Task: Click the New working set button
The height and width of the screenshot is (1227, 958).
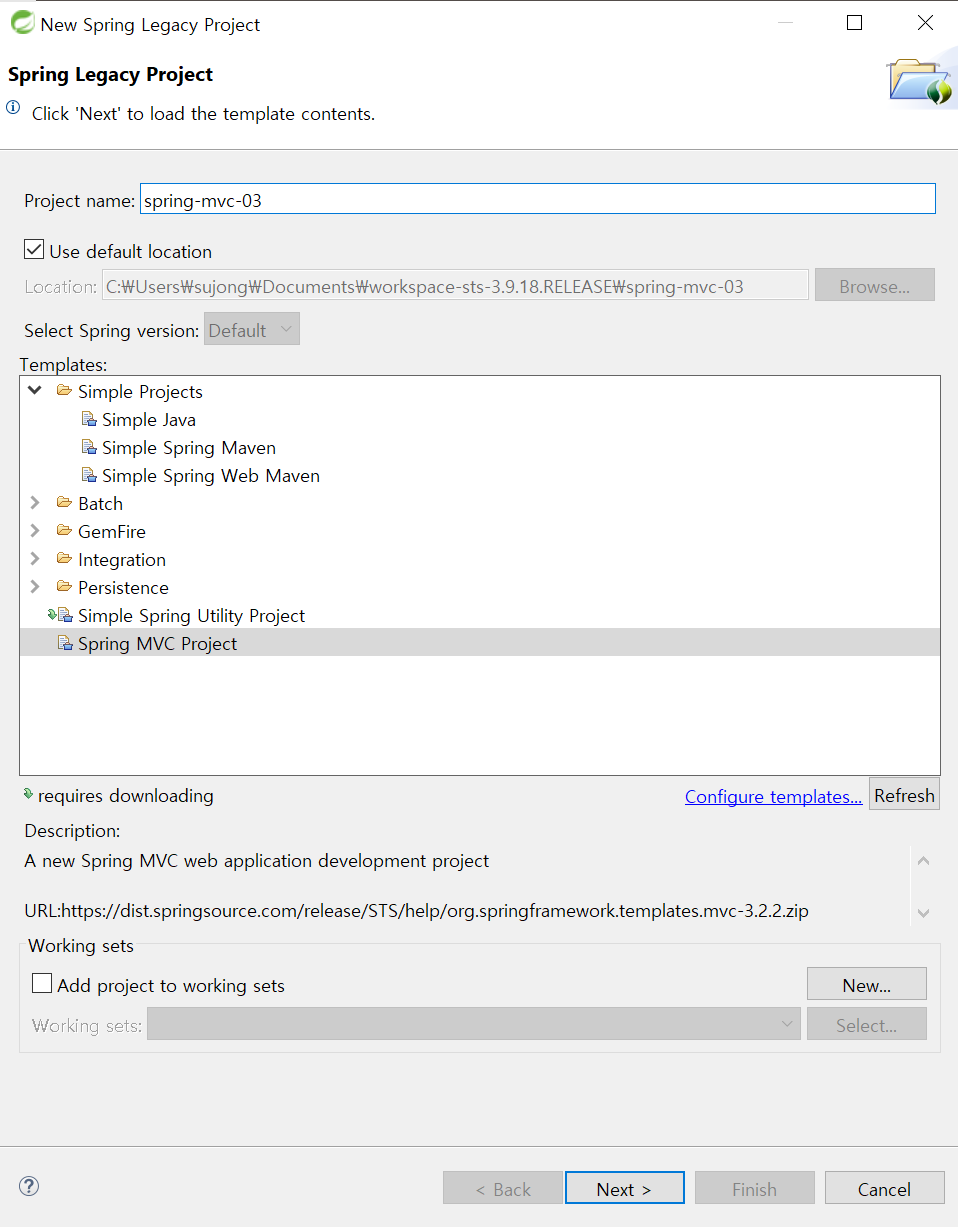Action: click(867, 985)
